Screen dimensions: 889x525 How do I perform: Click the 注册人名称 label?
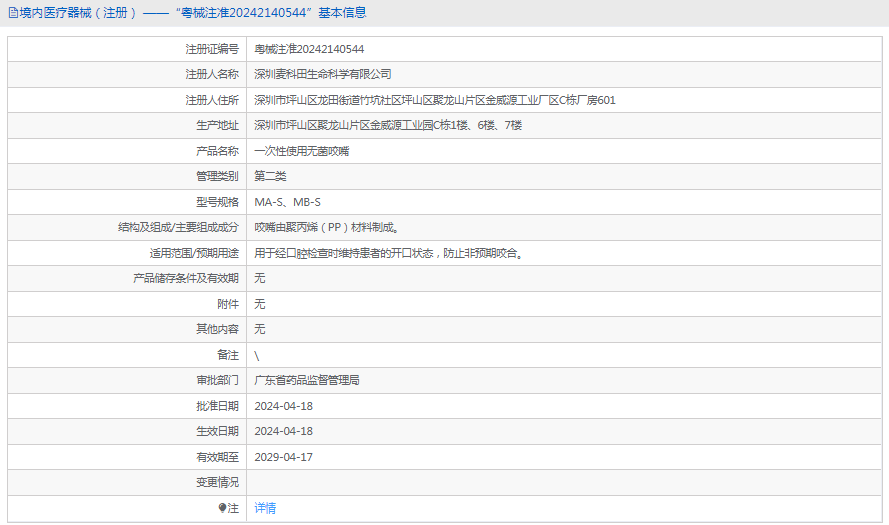pyautogui.click(x=212, y=74)
